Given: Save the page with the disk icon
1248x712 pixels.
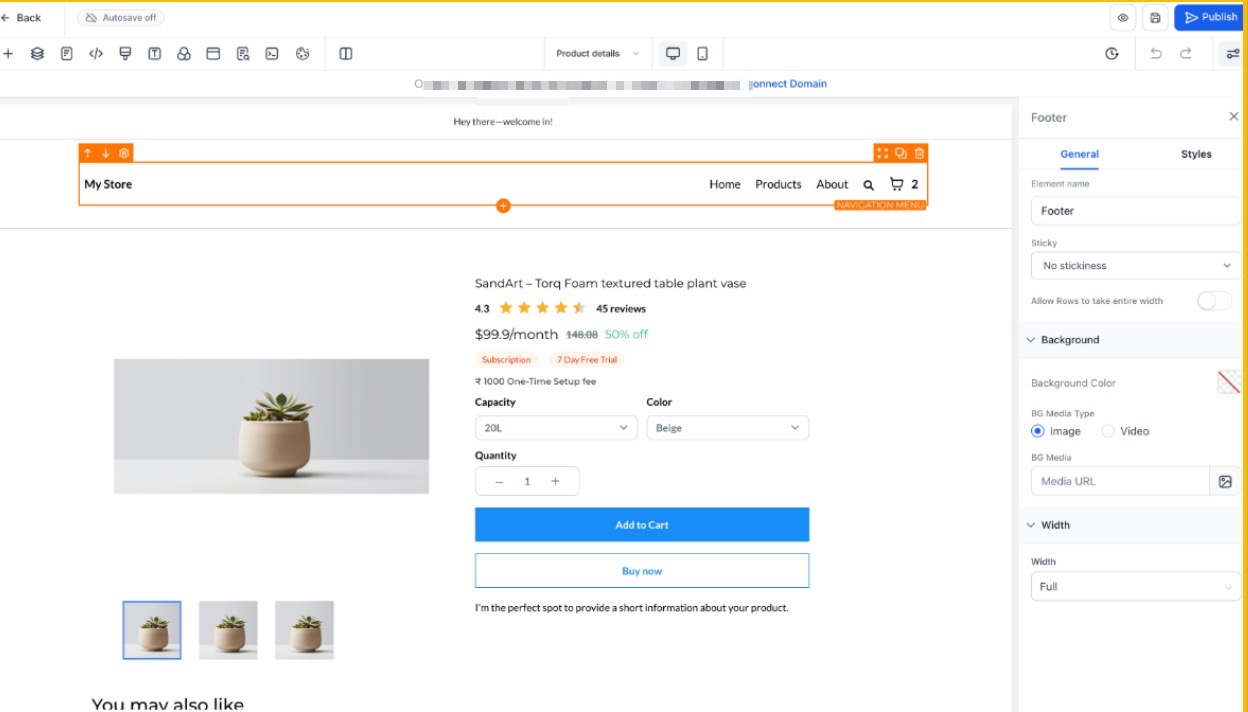Looking at the screenshot, I should pos(1155,17).
